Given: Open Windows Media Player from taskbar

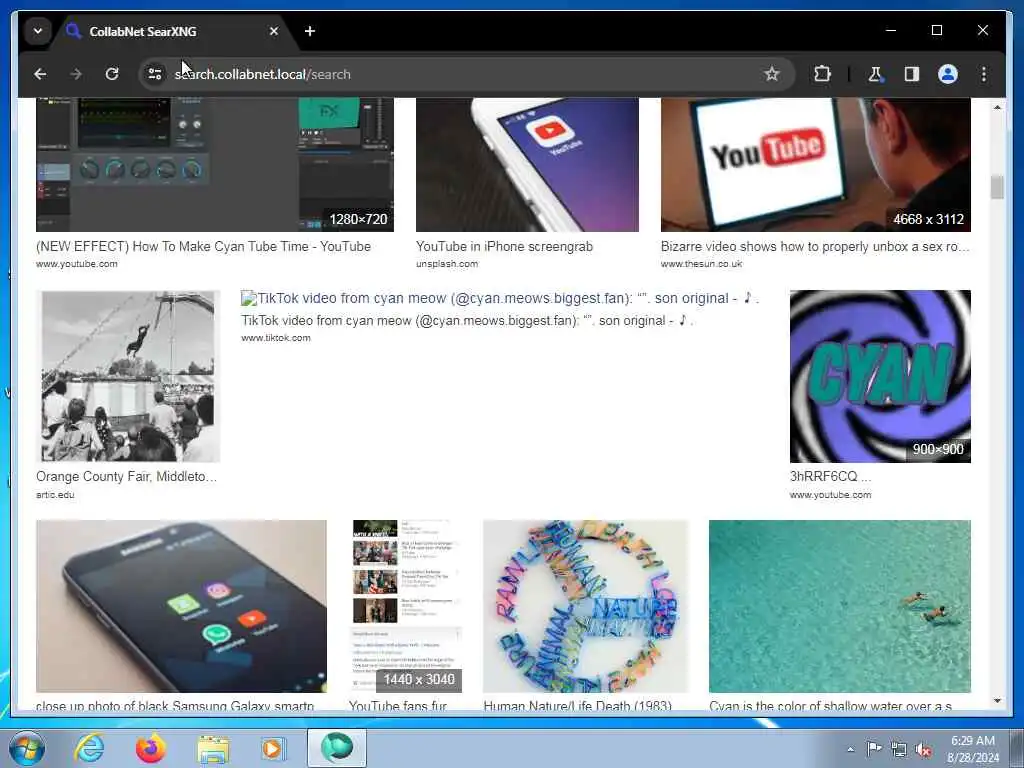Looking at the screenshot, I should pos(273,748).
